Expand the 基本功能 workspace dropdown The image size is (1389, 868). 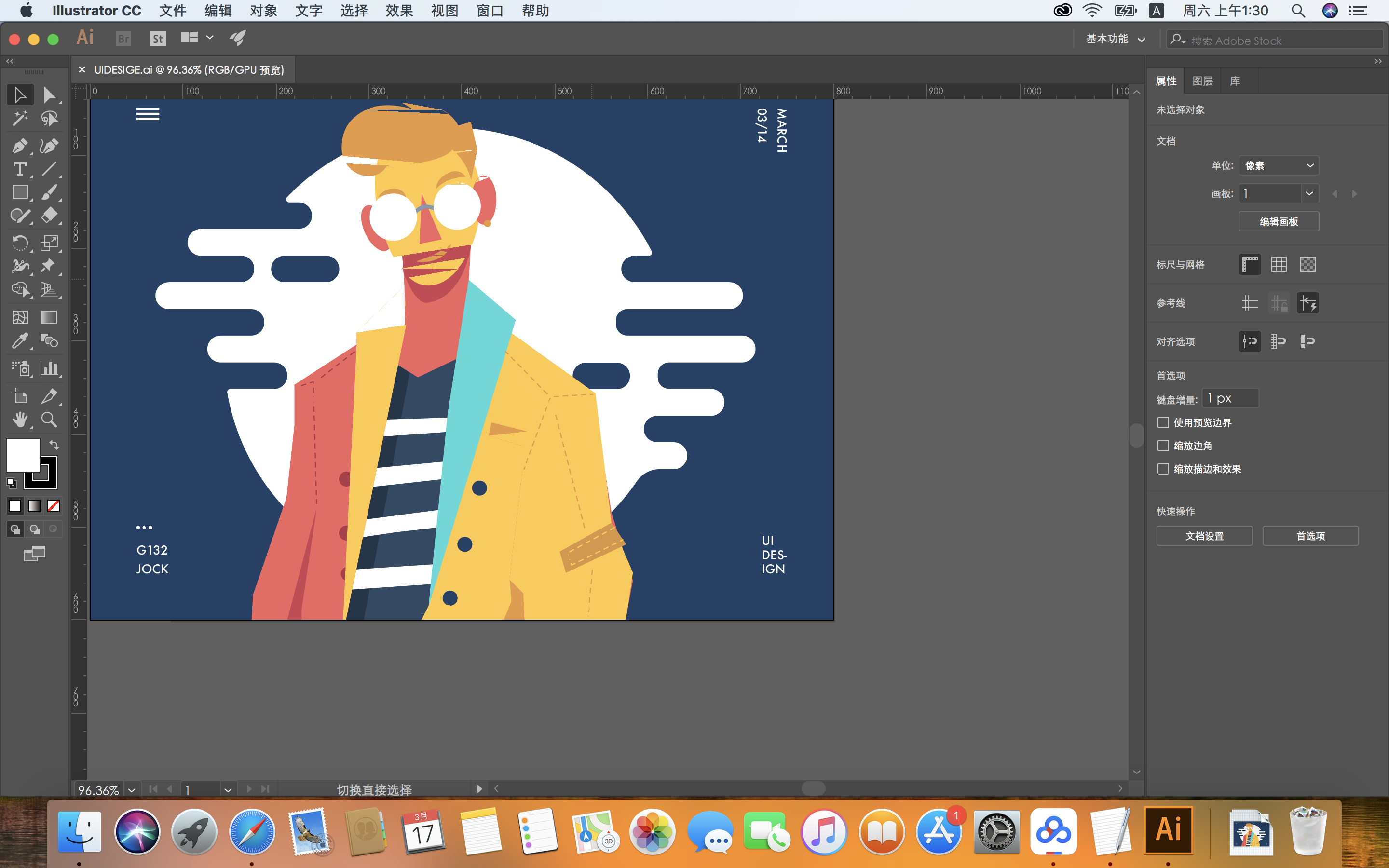coord(1115,39)
